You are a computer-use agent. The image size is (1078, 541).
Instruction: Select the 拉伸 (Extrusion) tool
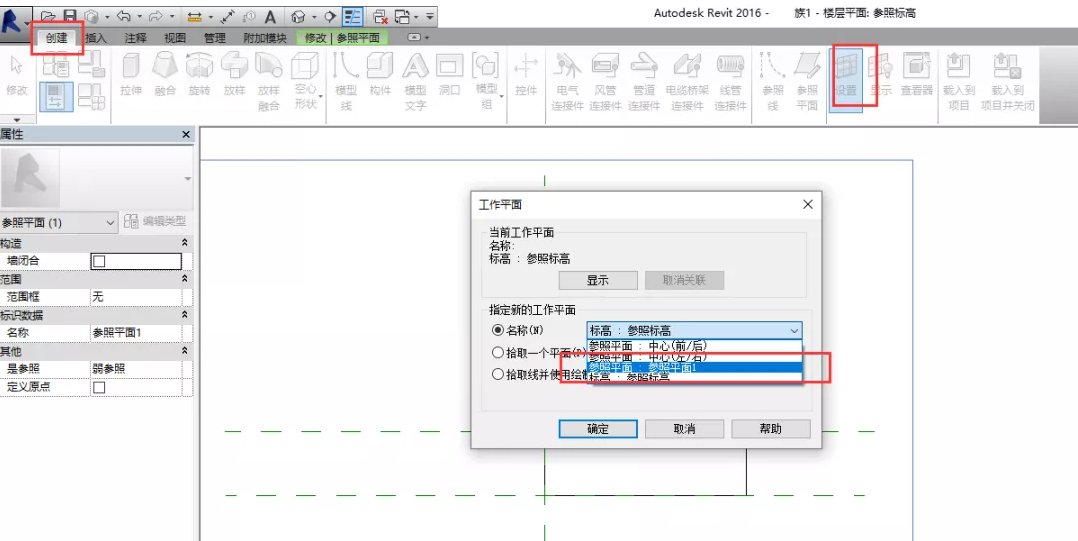coord(131,75)
